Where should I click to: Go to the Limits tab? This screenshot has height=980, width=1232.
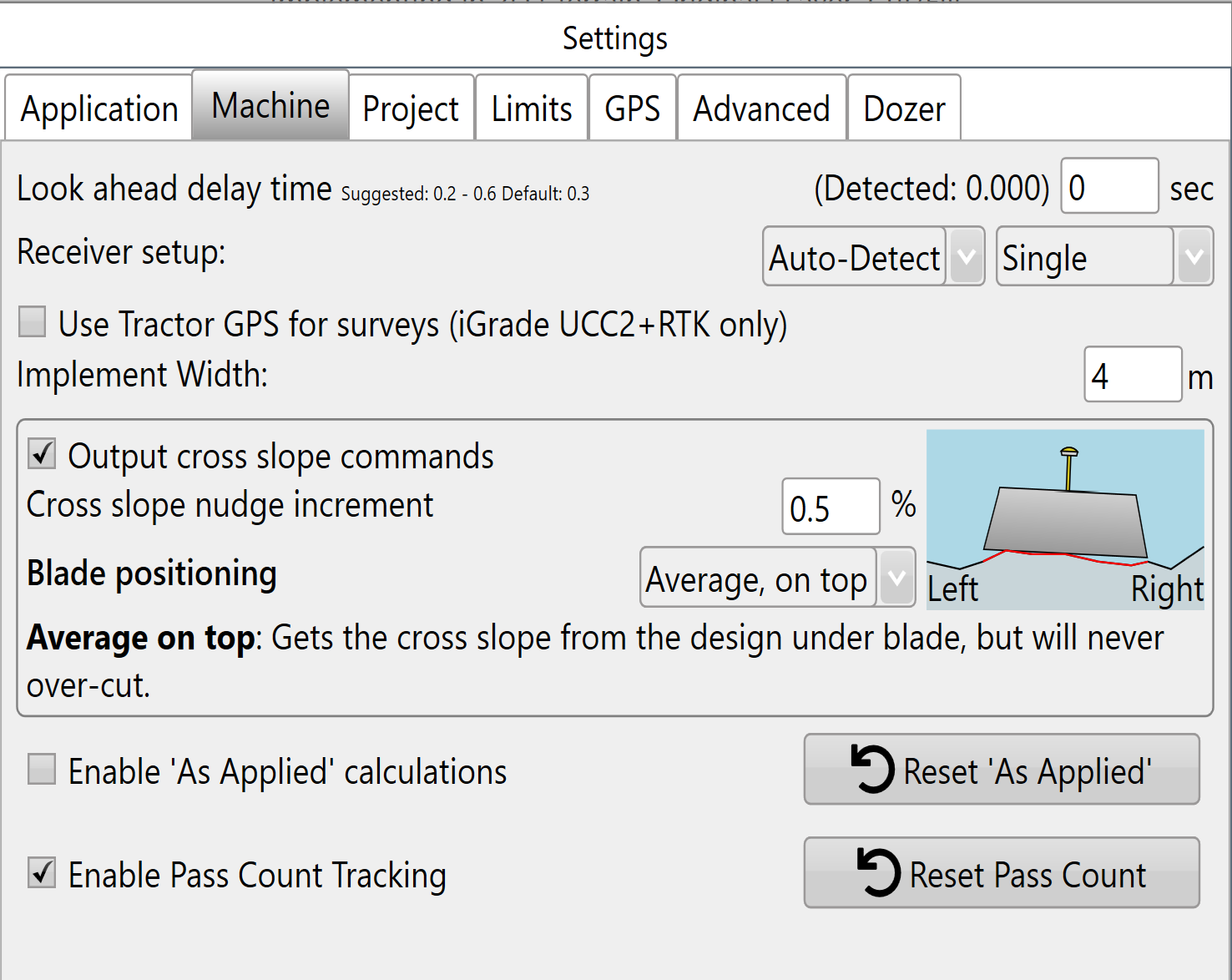point(531,109)
